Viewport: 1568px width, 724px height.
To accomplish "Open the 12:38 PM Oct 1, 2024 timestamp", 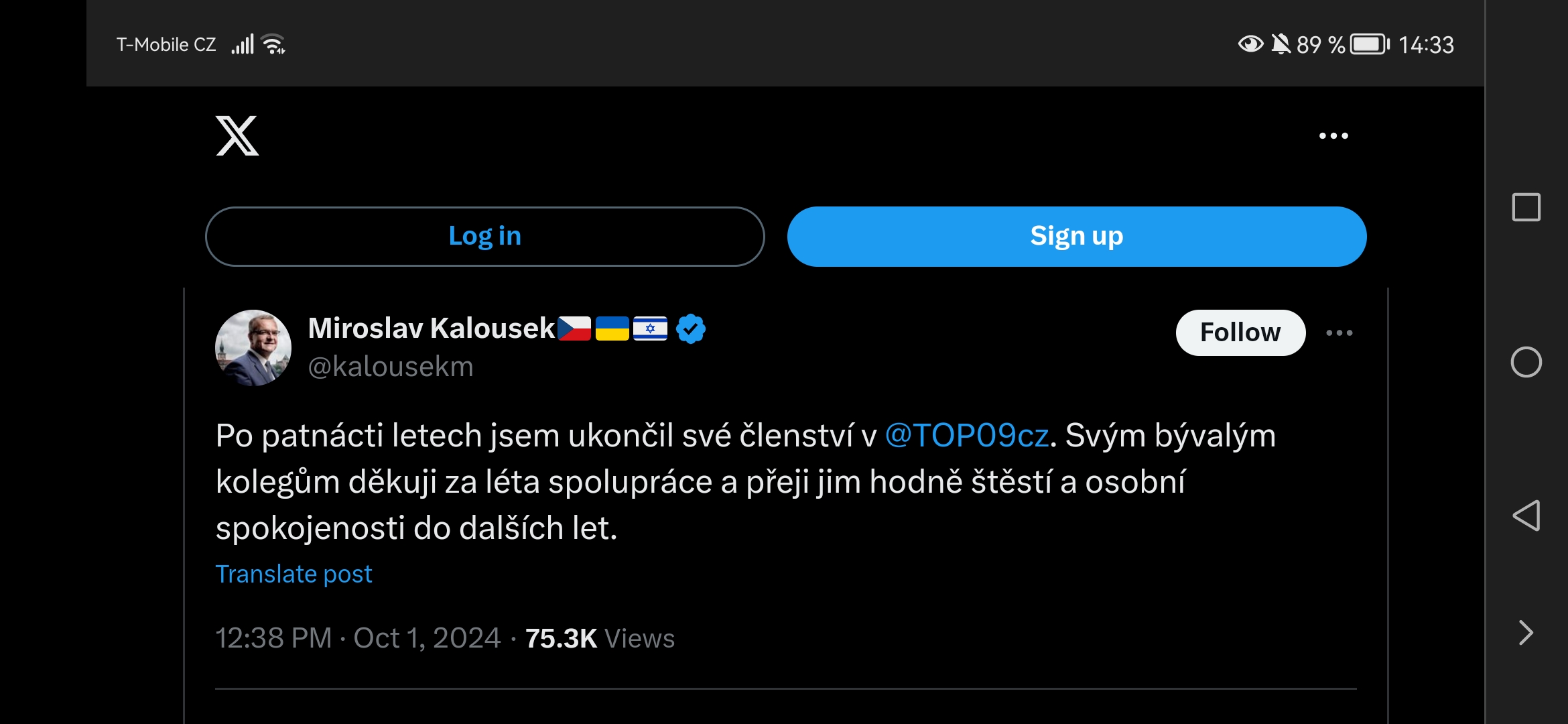I will click(358, 638).
